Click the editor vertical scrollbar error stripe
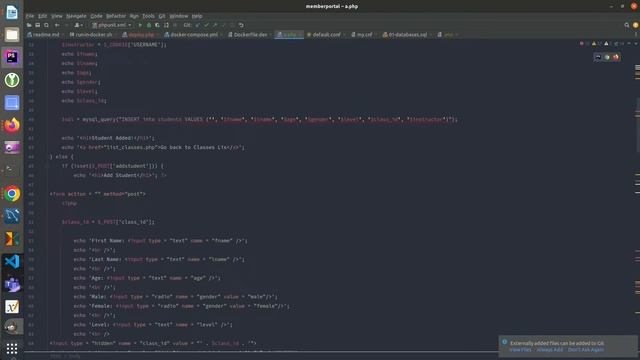640x360 pixels. [x=637, y=196]
